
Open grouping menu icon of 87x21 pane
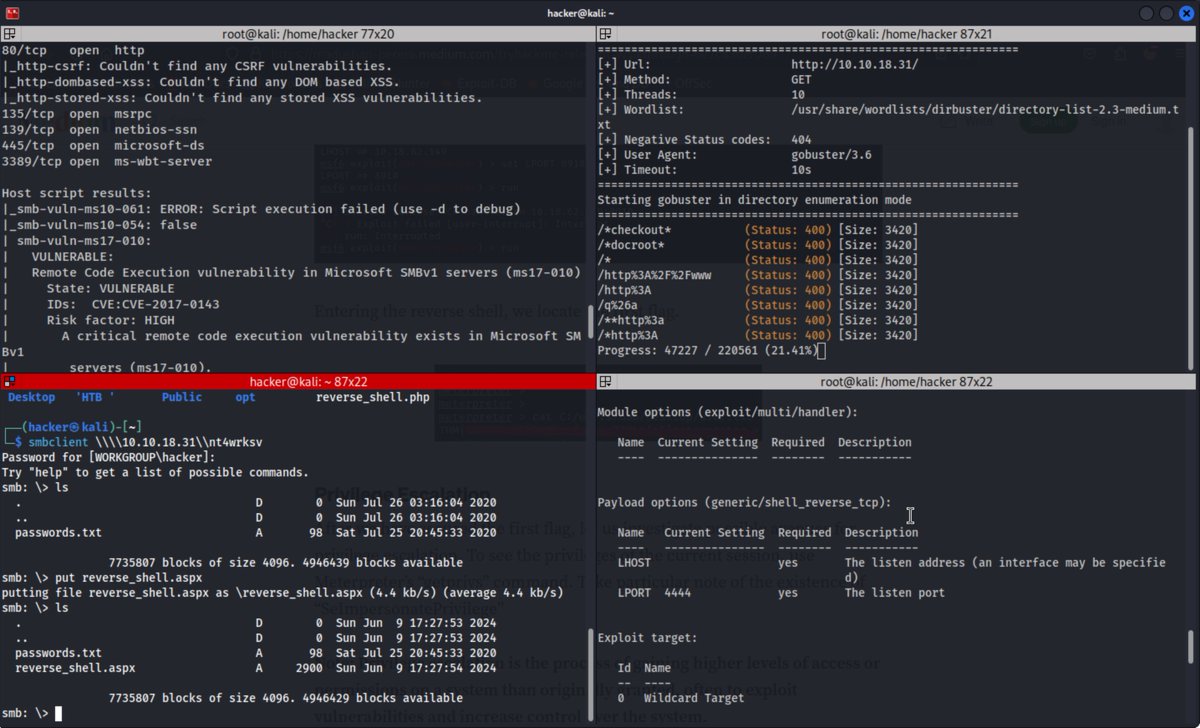coord(605,34)
